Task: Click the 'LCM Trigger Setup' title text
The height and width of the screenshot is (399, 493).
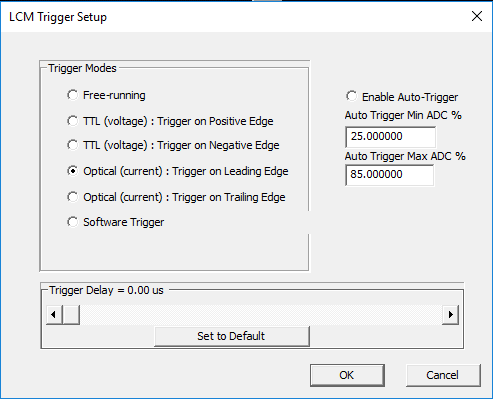Action: (x=58, y=17)
